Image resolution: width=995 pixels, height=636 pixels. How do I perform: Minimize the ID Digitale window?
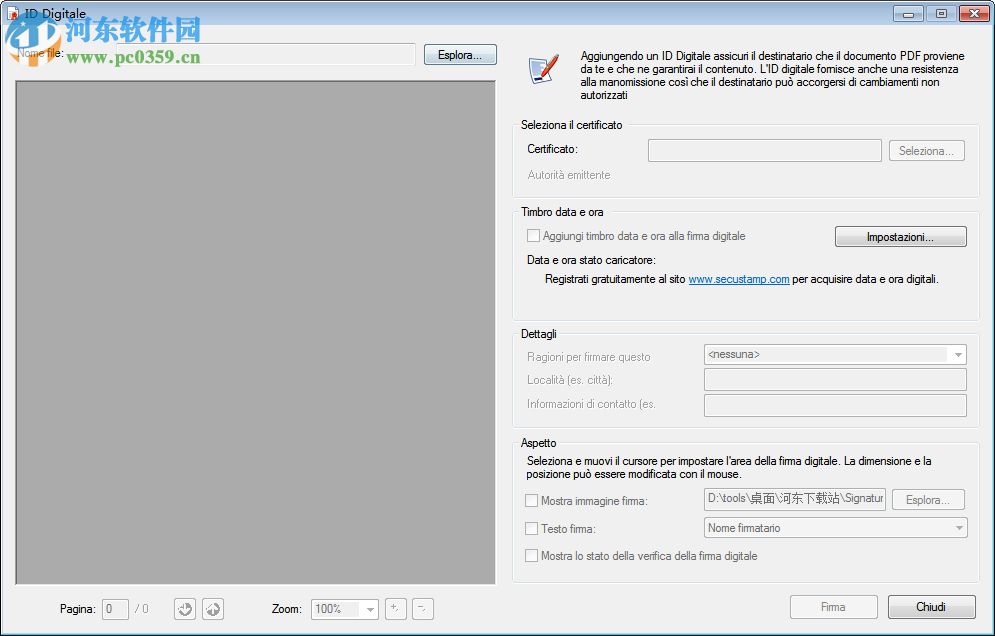[908, 13]
